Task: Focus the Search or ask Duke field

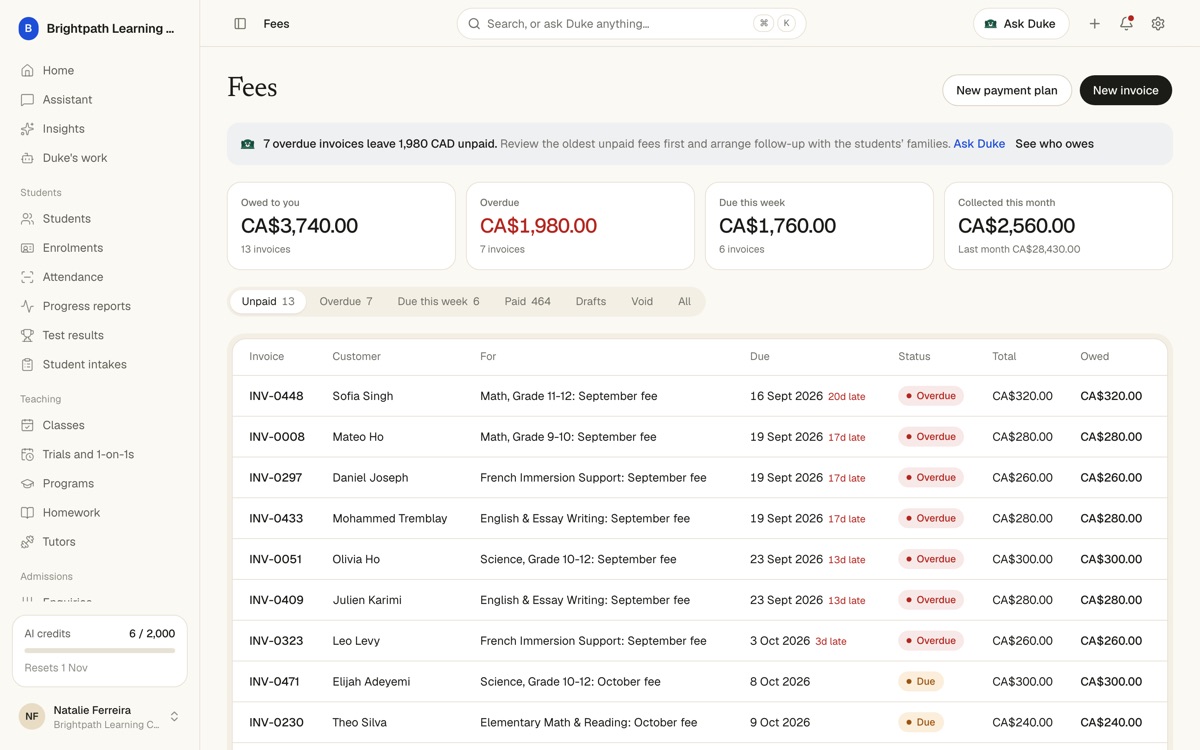Action: [x=631, y=23]
